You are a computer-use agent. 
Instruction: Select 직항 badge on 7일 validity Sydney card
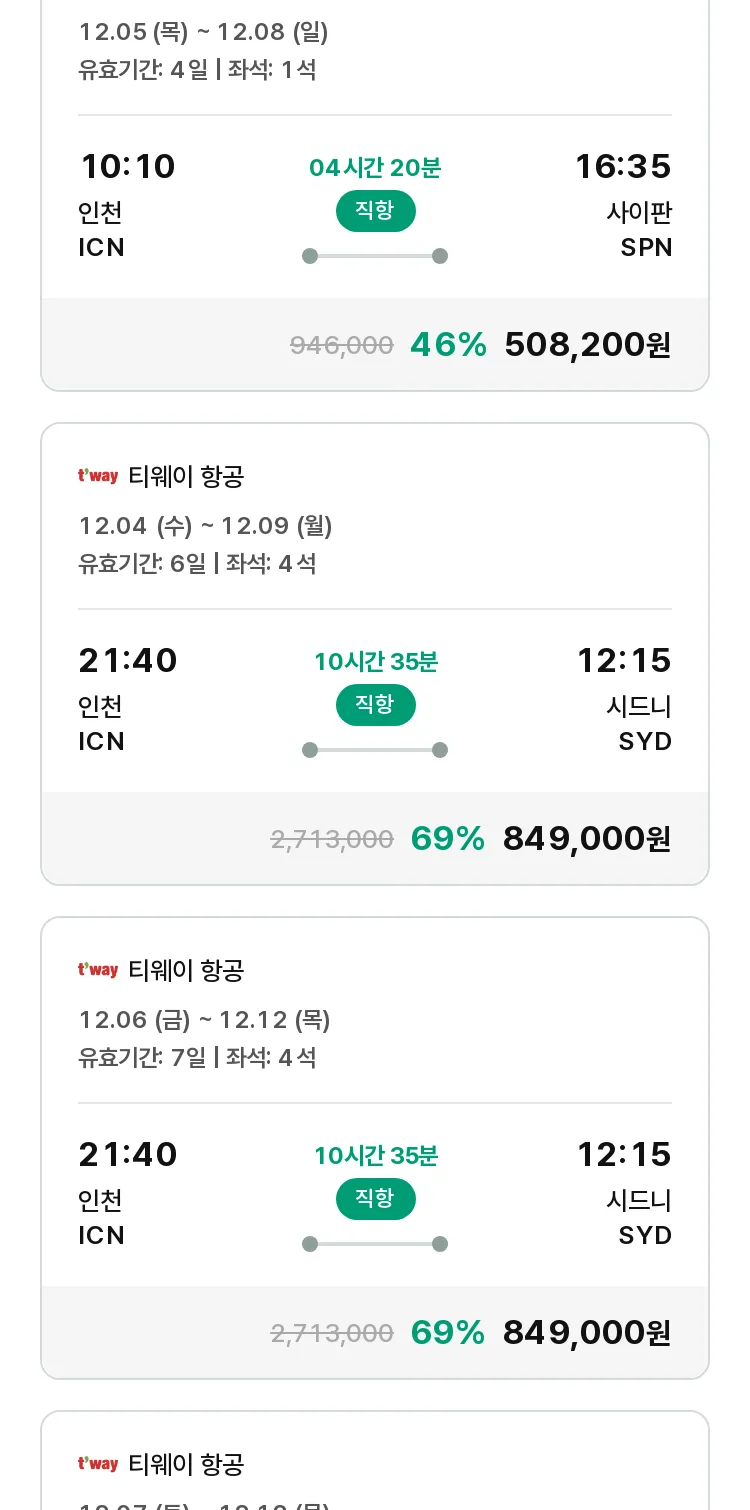click(x=375, y=1199)
